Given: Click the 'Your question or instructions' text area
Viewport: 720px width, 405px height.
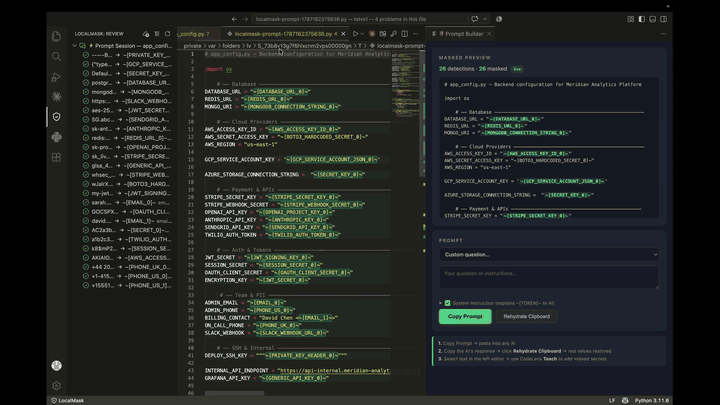Looking at the screenshot, I should point(549,277).
